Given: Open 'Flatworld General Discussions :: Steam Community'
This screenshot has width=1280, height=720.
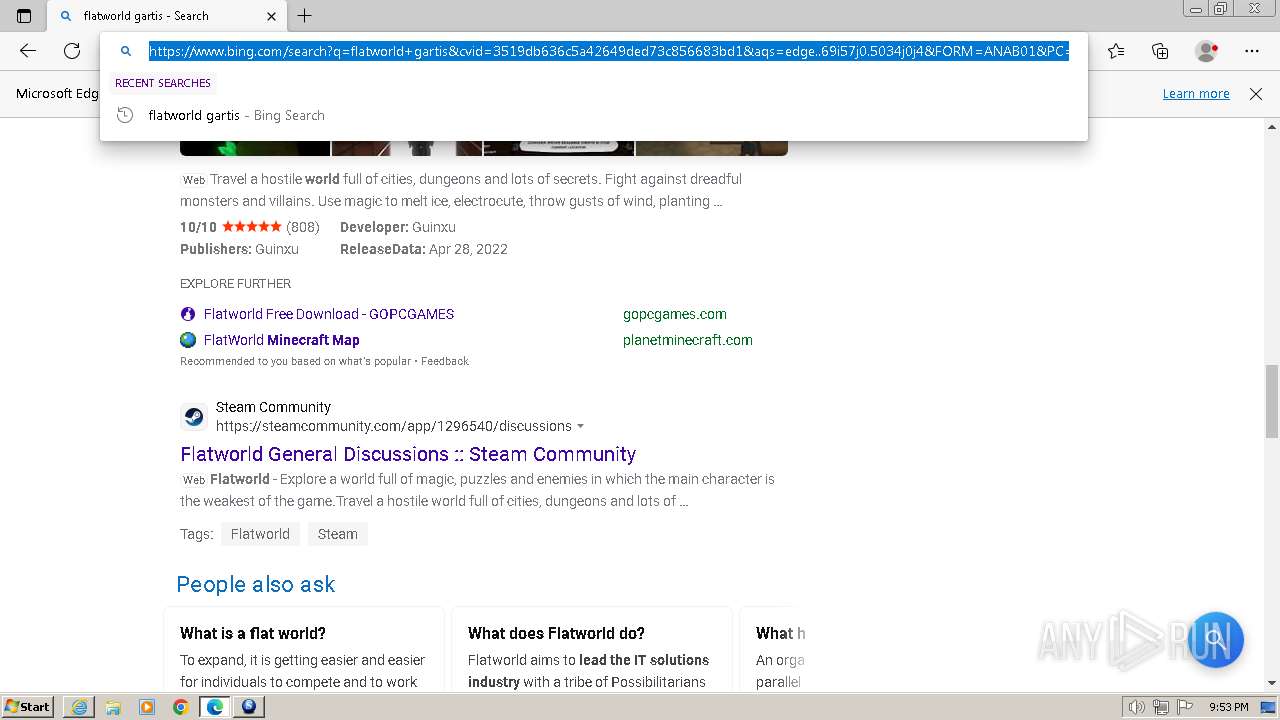Looking at the screenshot, I should click(x=408, y=454).
